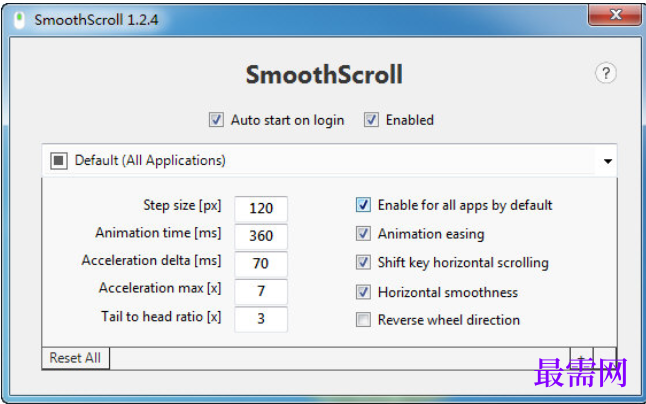
Task: Enable Reverse wheel direction
Action: (x=363, y=320)
